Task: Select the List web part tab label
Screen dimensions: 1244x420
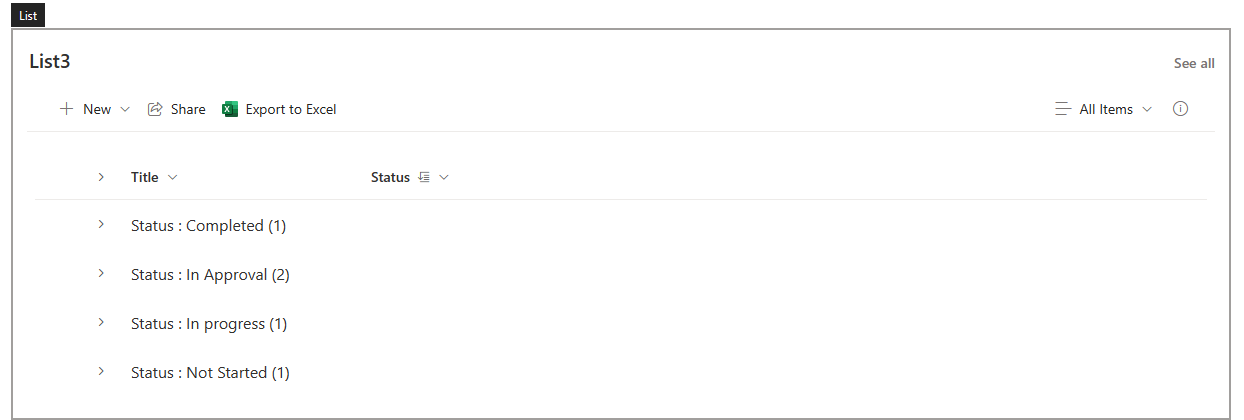Action: pos(28,16)
